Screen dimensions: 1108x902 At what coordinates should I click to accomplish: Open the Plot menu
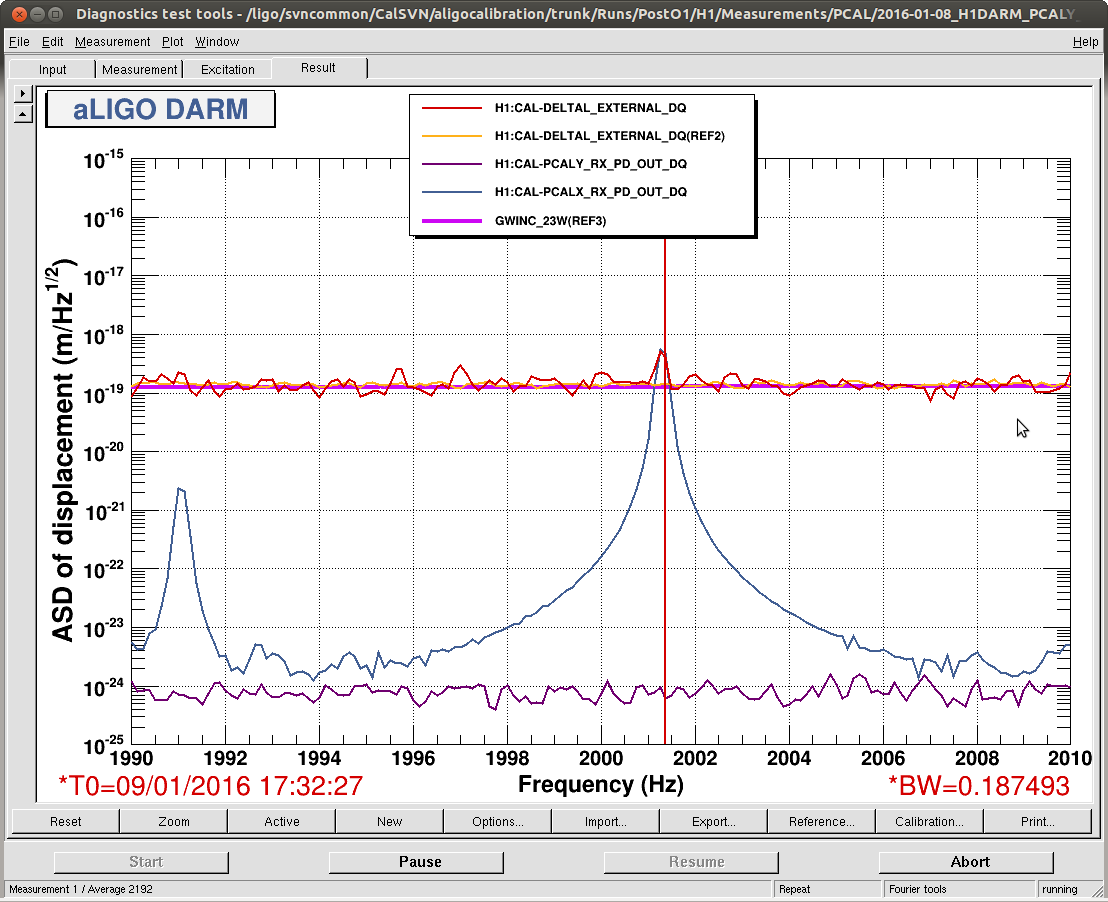click(172, 42)
